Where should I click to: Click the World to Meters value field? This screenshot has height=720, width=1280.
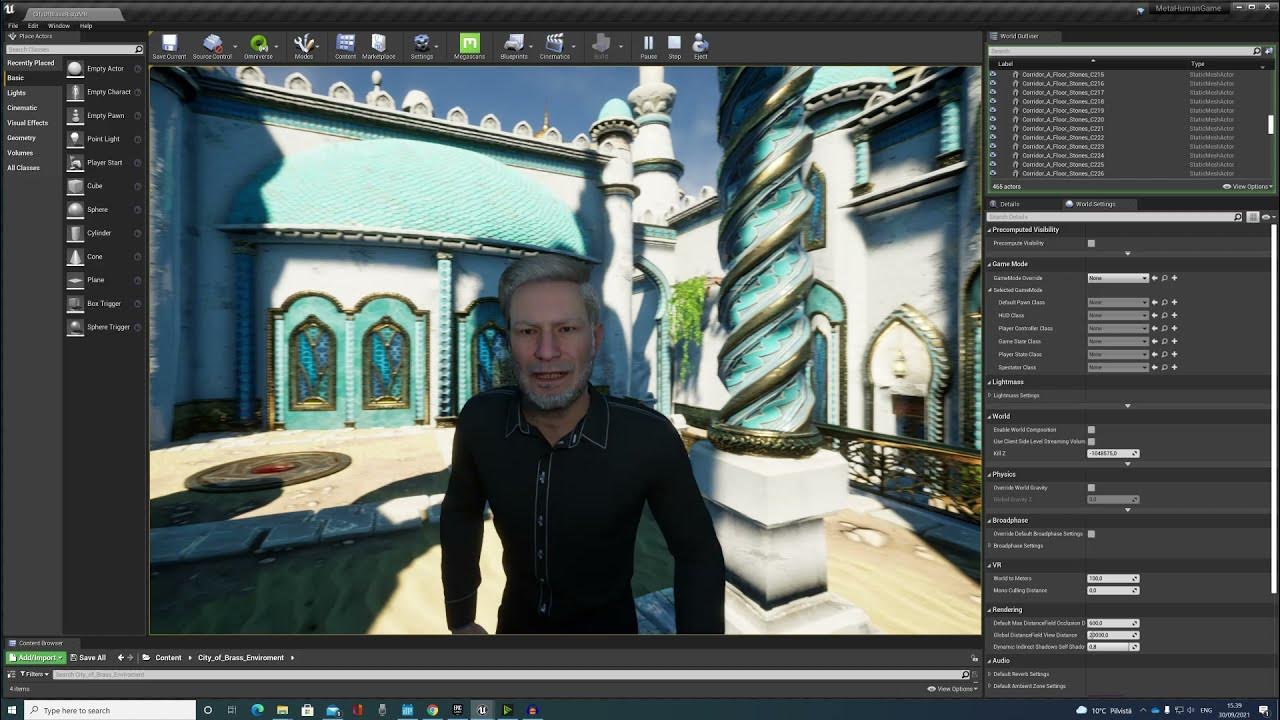click(1113, 578)
